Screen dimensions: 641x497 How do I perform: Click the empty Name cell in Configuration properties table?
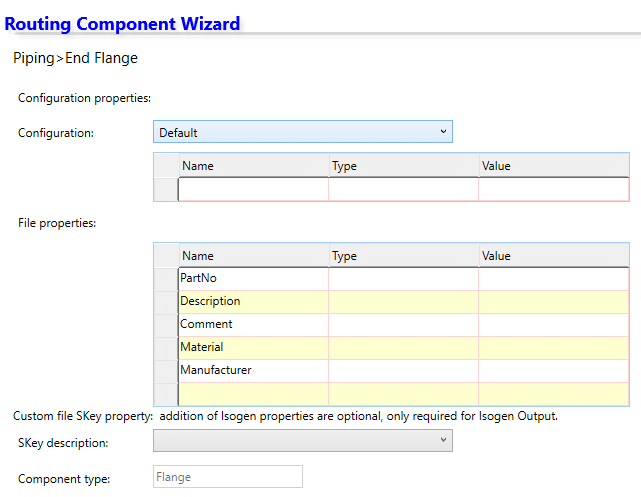tap(253, 189)
